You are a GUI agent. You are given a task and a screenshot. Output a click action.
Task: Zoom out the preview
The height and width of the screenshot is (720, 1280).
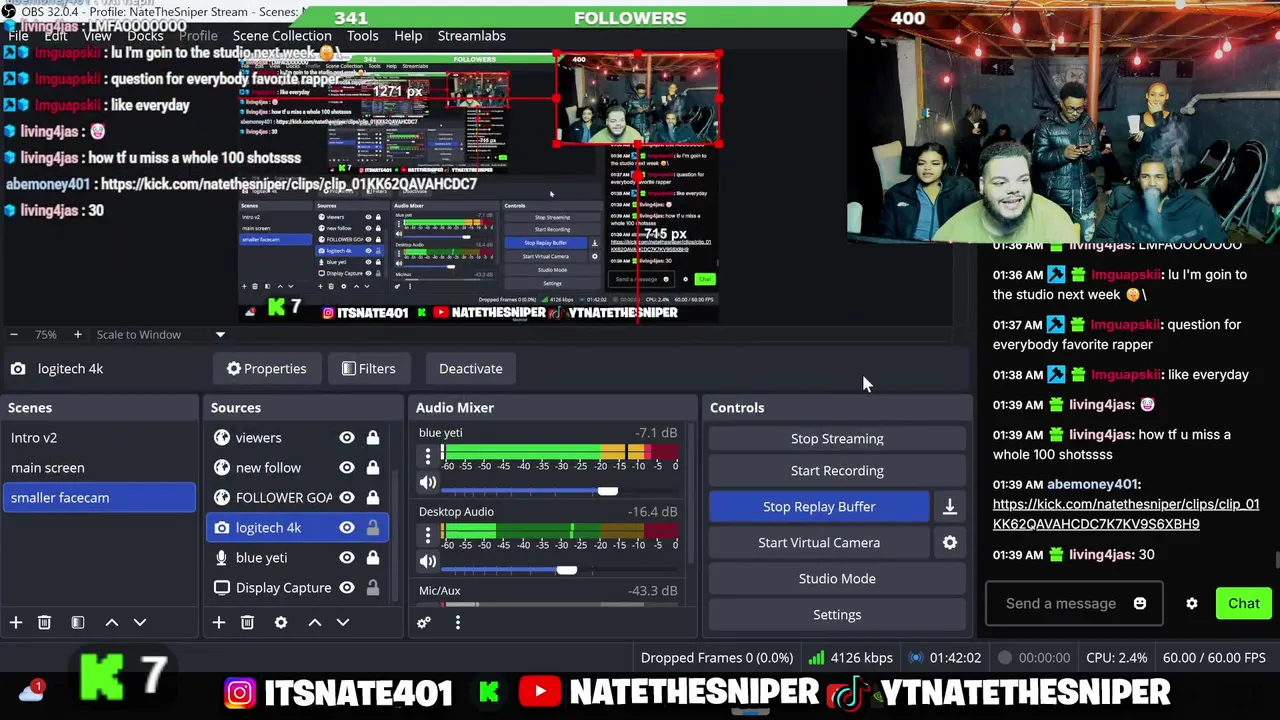point(14,335)
